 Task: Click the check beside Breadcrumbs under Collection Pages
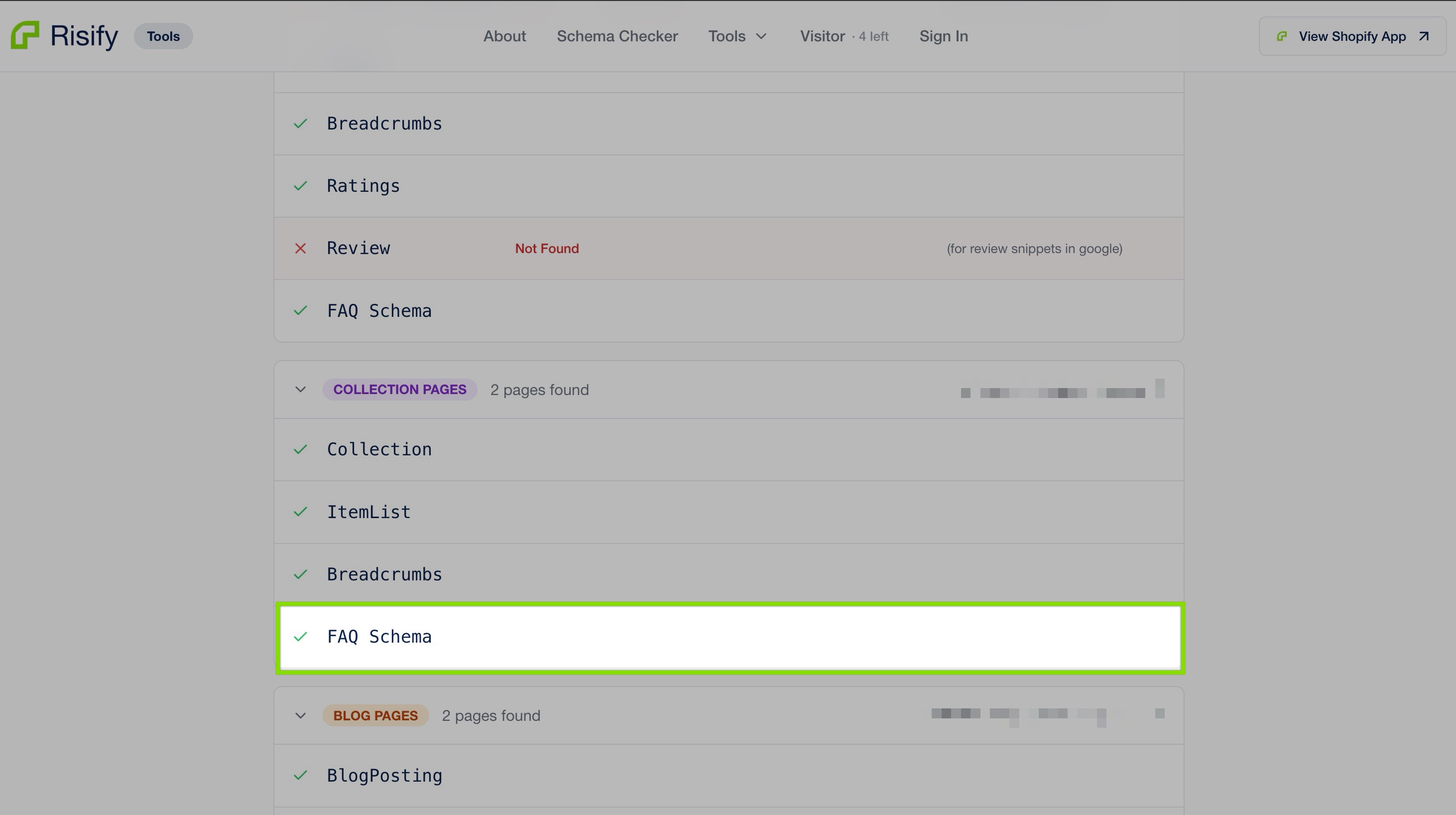pos(300,574)
